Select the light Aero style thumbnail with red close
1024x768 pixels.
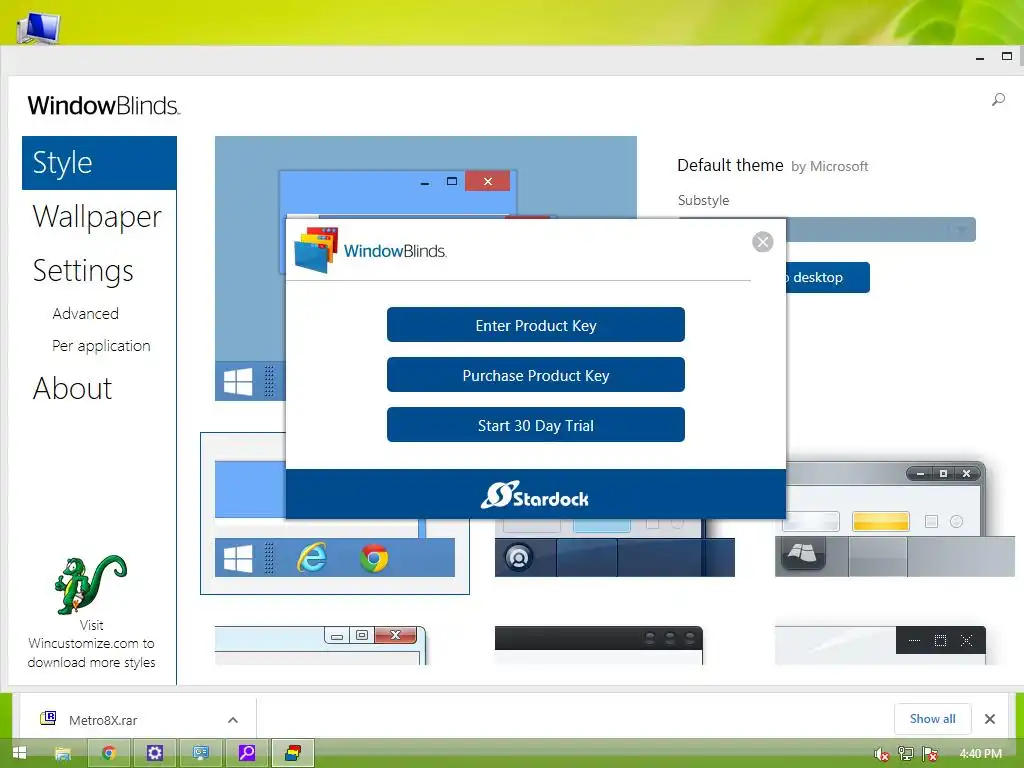click(321, 645)
